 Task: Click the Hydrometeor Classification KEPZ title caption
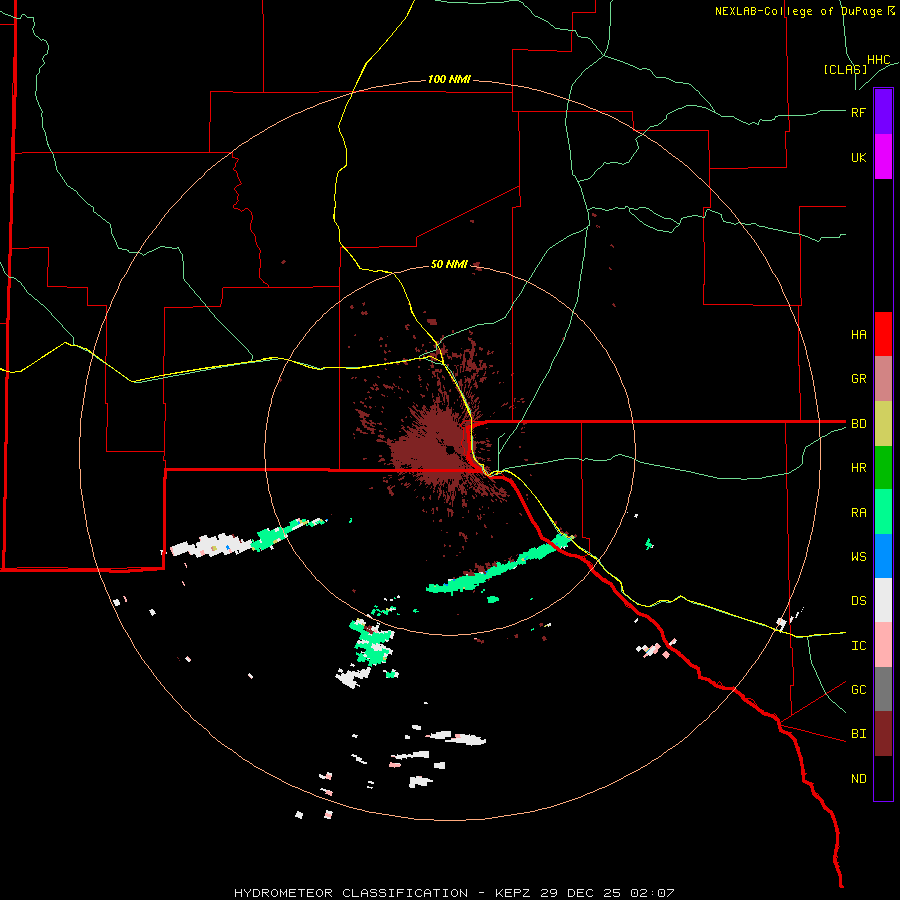(x=454, y=893)
